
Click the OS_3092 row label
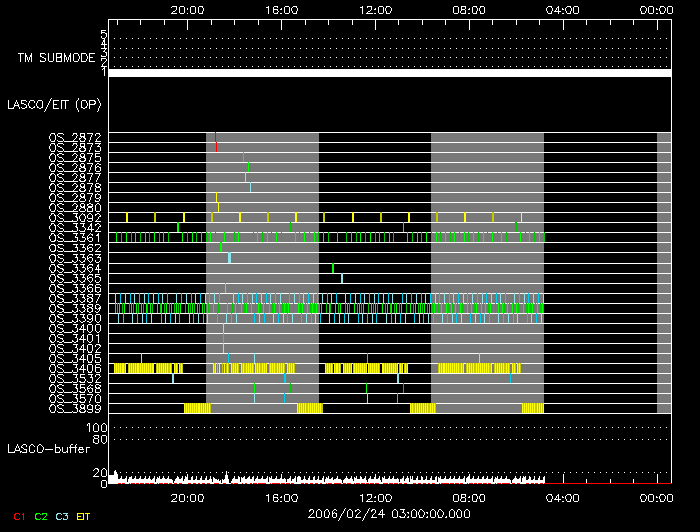75,217
